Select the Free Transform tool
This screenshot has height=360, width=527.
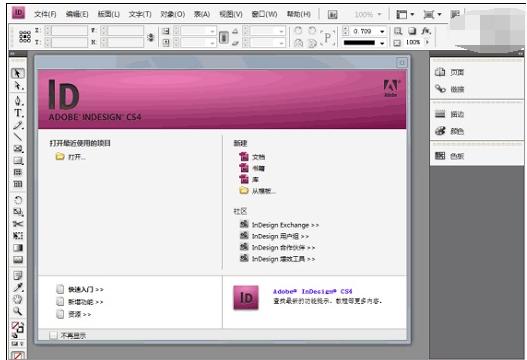[x=18, y=236]
